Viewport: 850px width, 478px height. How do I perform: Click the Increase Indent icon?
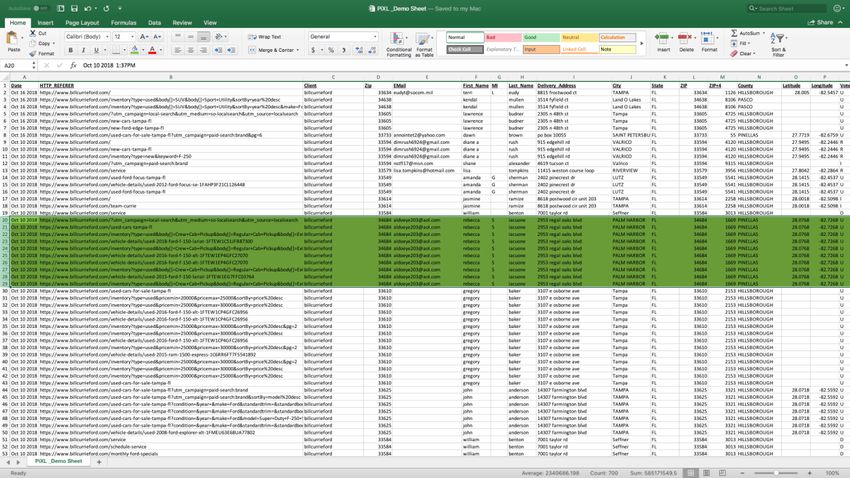pyautogui.click(x=231, y=50)
